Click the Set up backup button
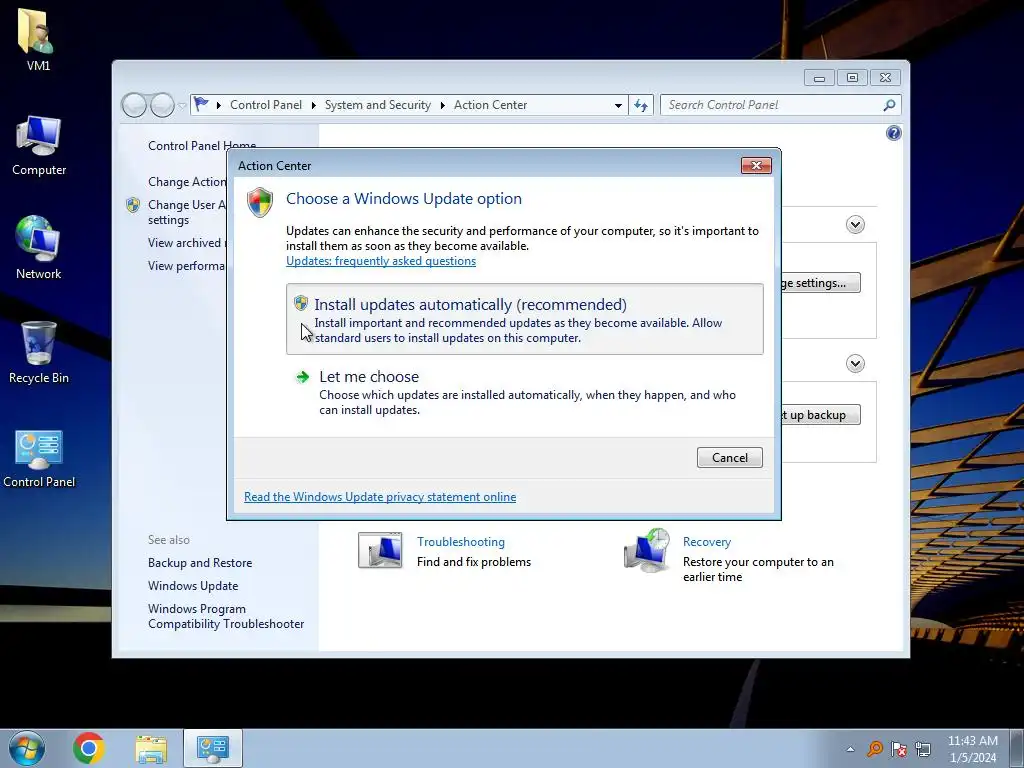The image size is (1024, 768). click(821, 415)
